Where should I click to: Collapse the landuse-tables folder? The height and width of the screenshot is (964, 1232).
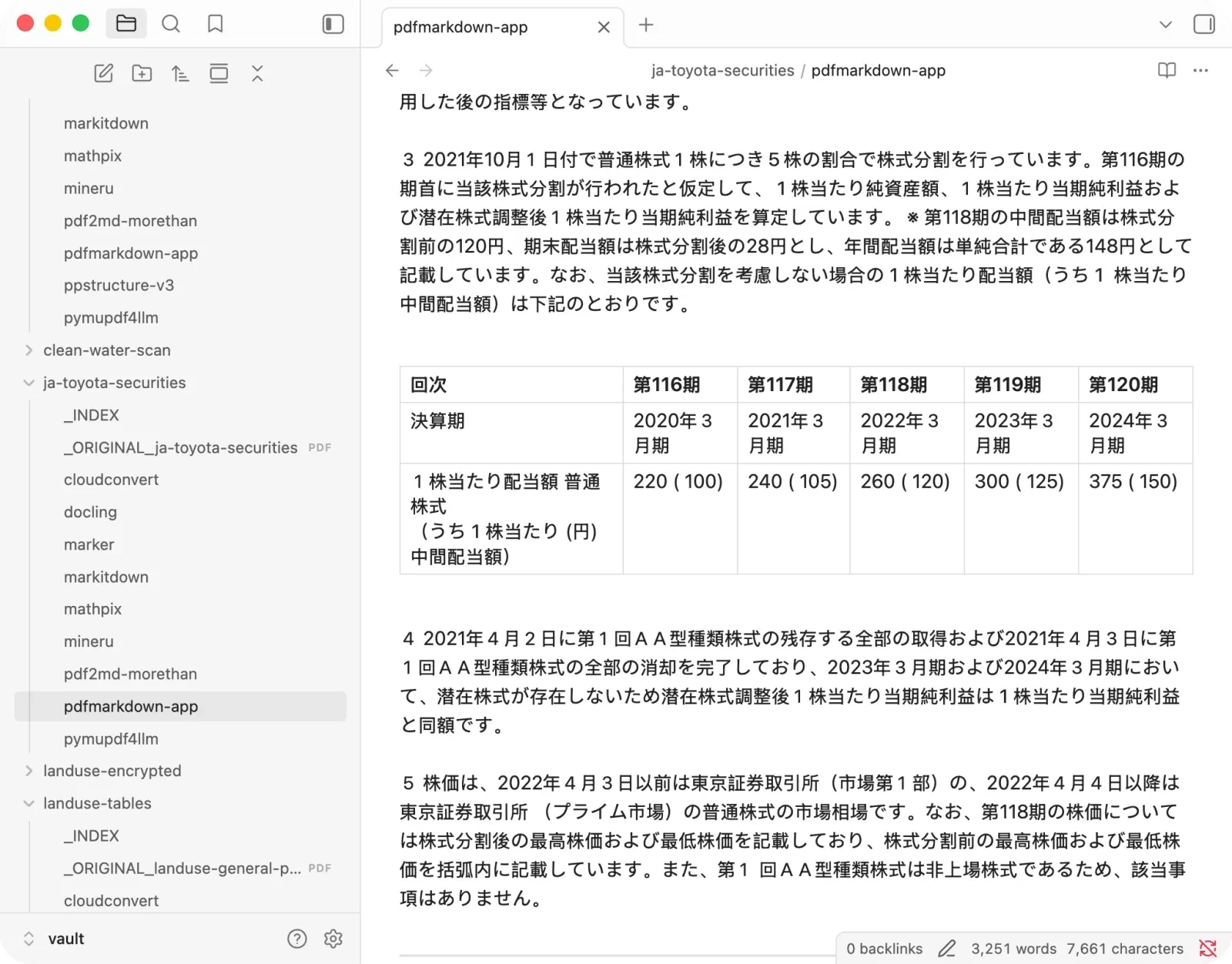coord(97,803)
